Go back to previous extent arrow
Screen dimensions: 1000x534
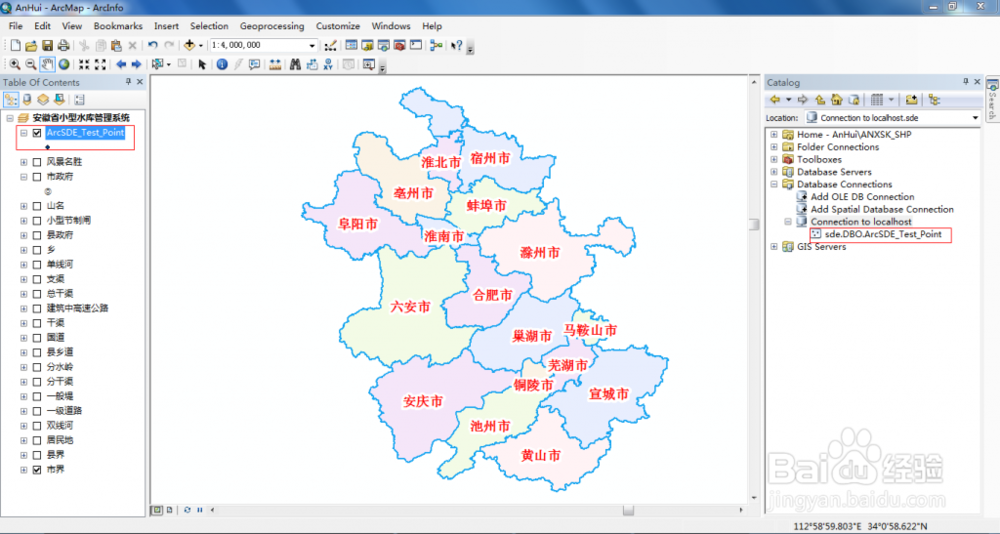tap(121, 64)
